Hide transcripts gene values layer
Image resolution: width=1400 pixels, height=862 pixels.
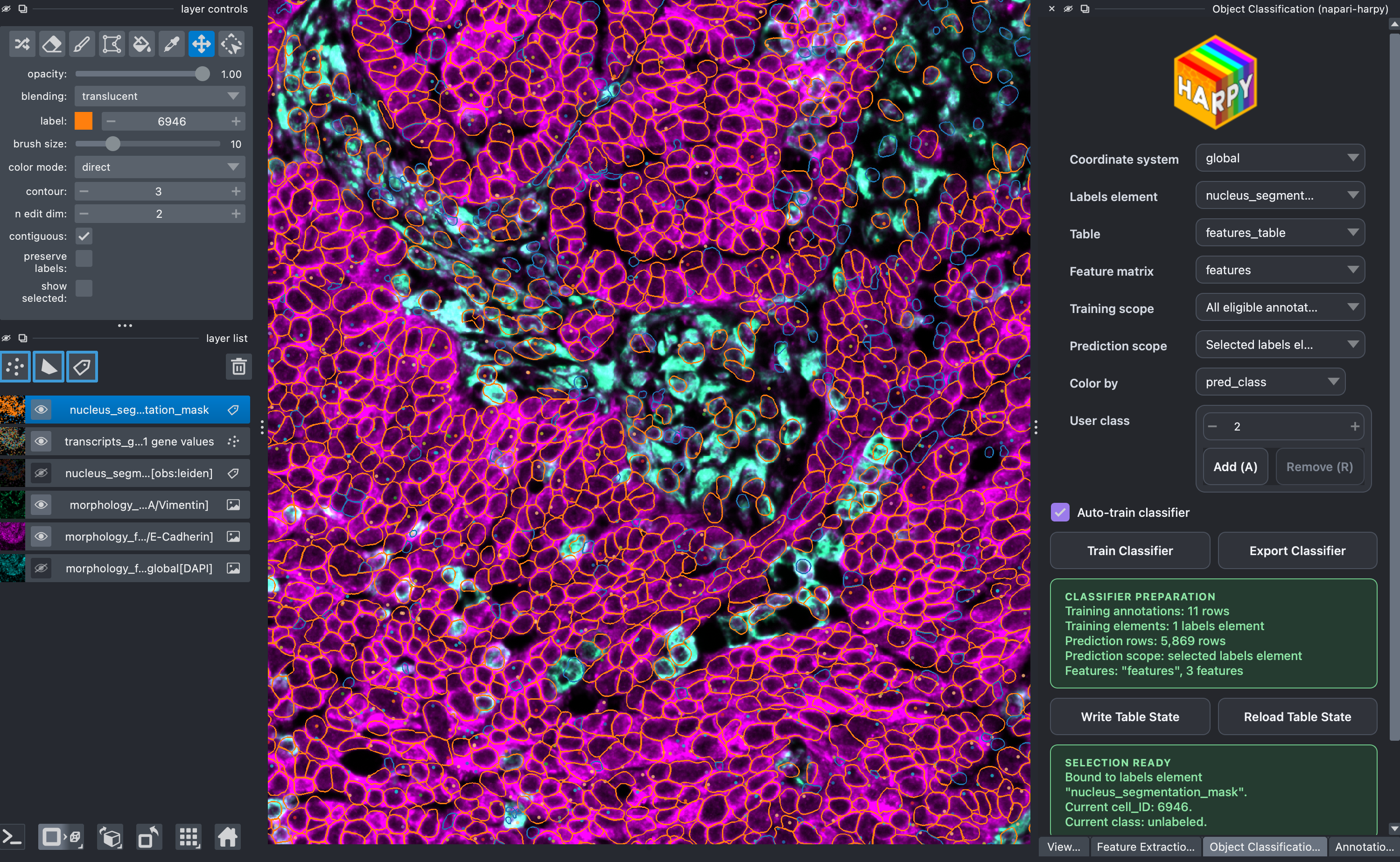[41, 441]
